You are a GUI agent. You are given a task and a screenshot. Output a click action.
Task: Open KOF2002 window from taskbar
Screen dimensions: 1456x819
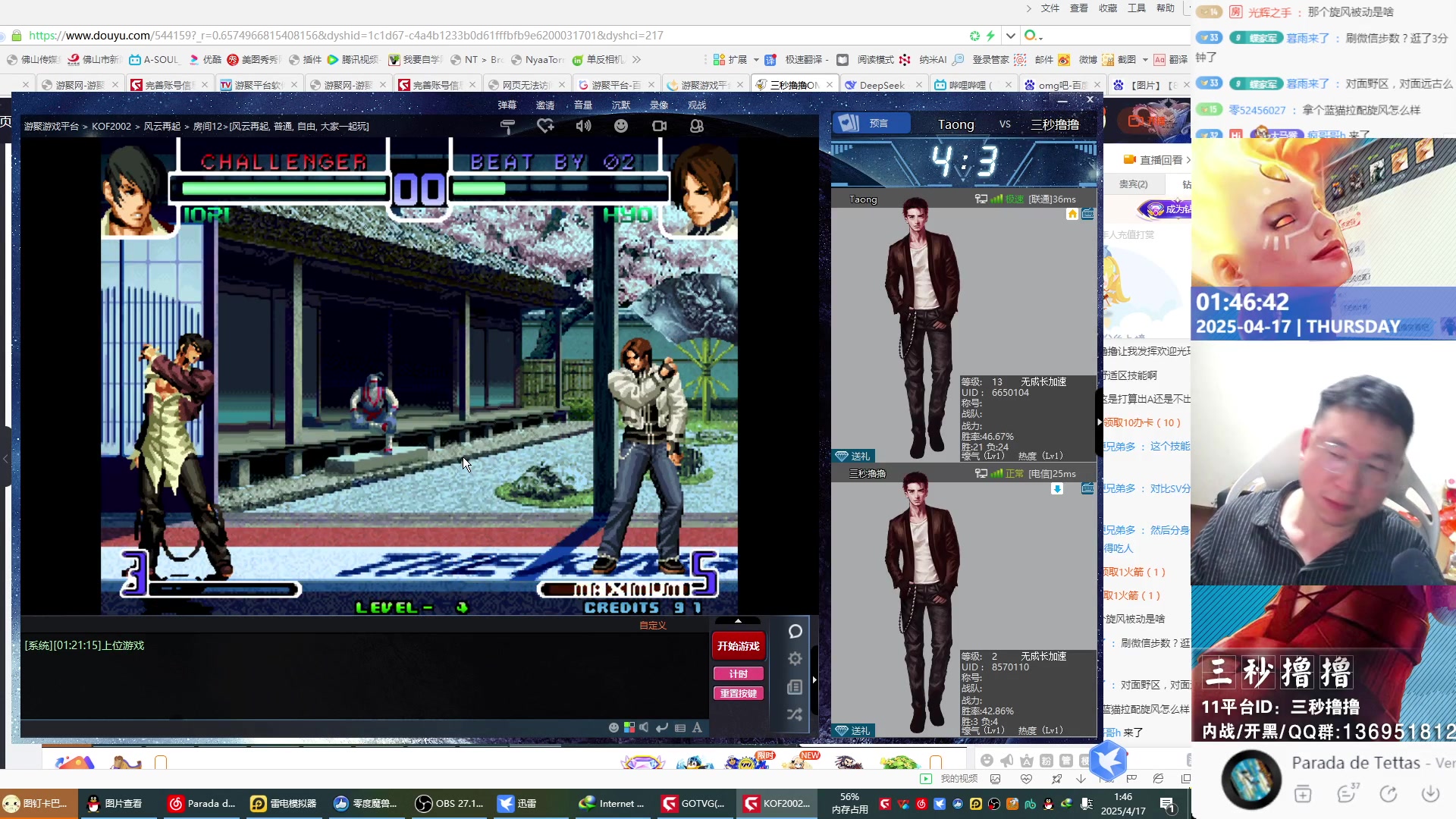tap(777, 804)
